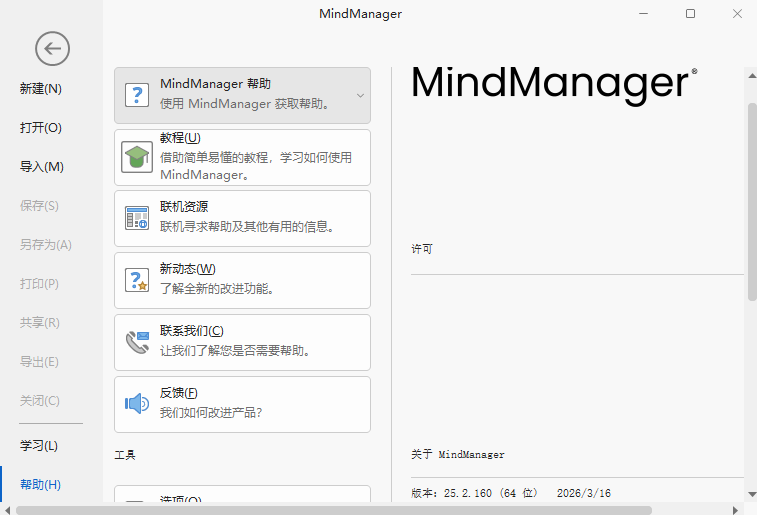Image resolution: width=757 pixels, height=515 pixels.
Task: Click the scrollbar down arrow
Action: pyautogui.click(x=752, y=494)
